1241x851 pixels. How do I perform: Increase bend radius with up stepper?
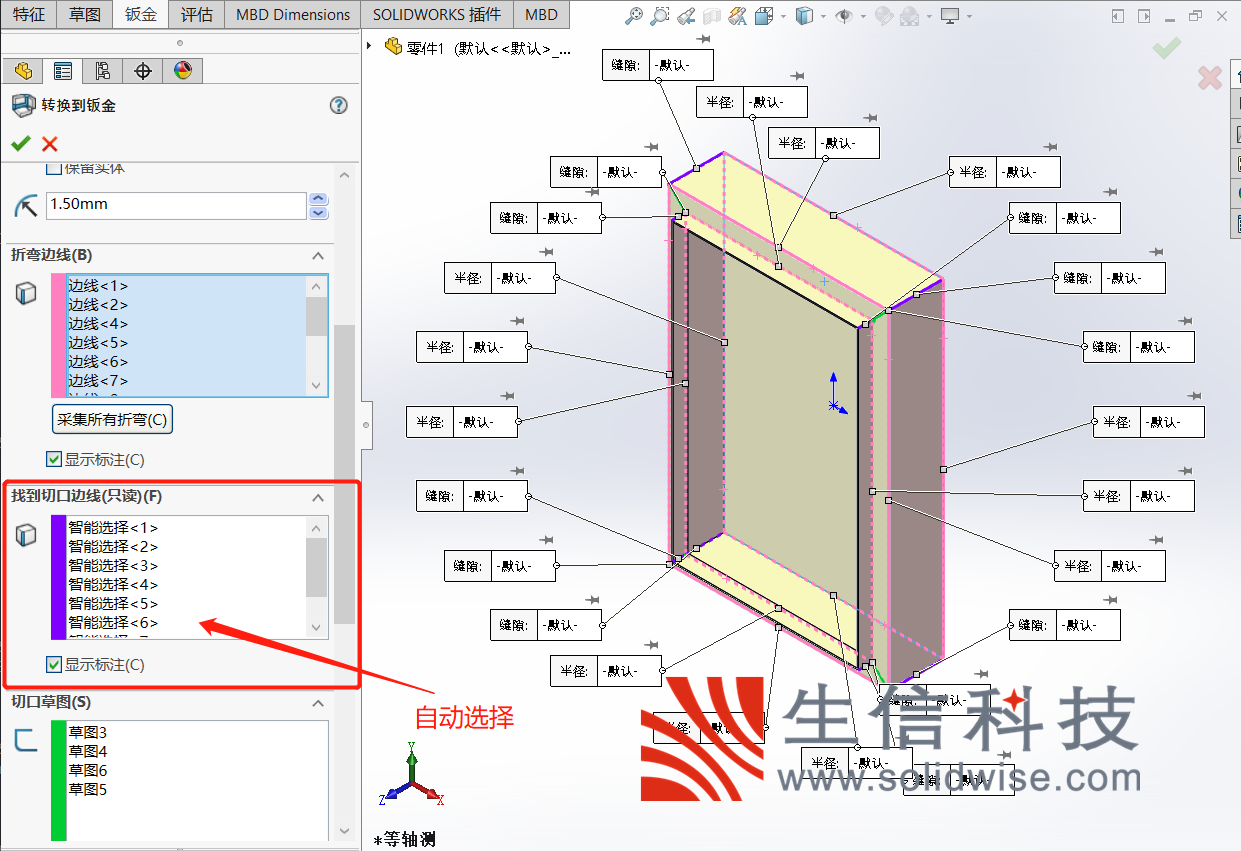319,199
